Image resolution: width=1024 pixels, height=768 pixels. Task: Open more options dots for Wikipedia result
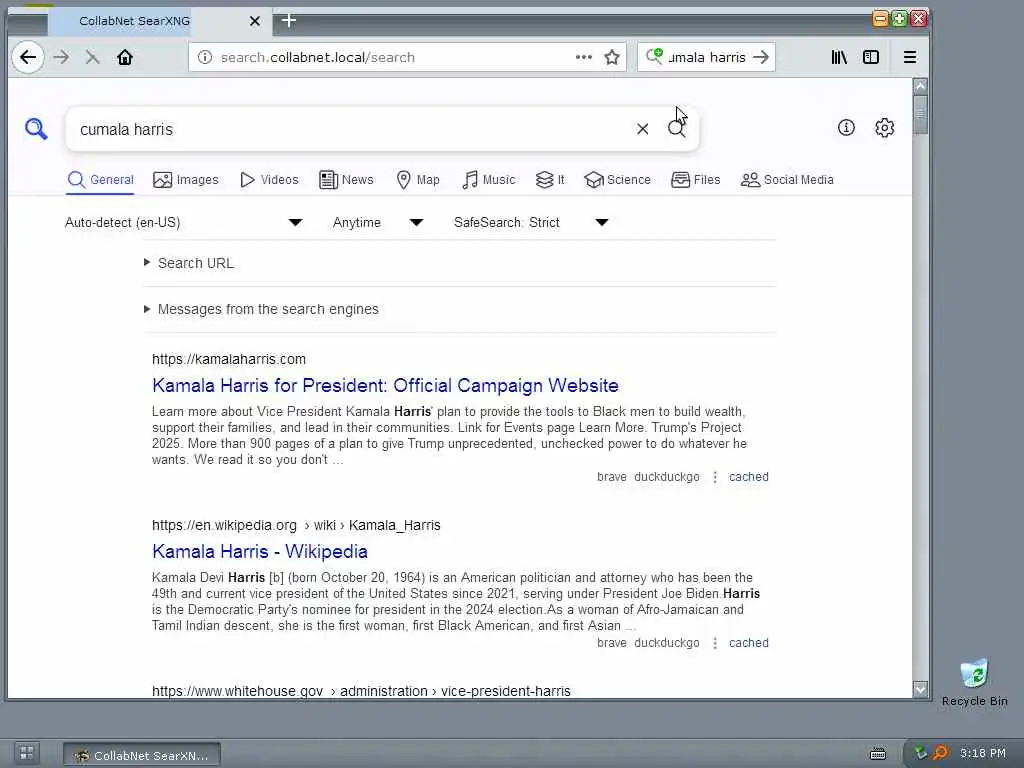click(x=715, y=643)
